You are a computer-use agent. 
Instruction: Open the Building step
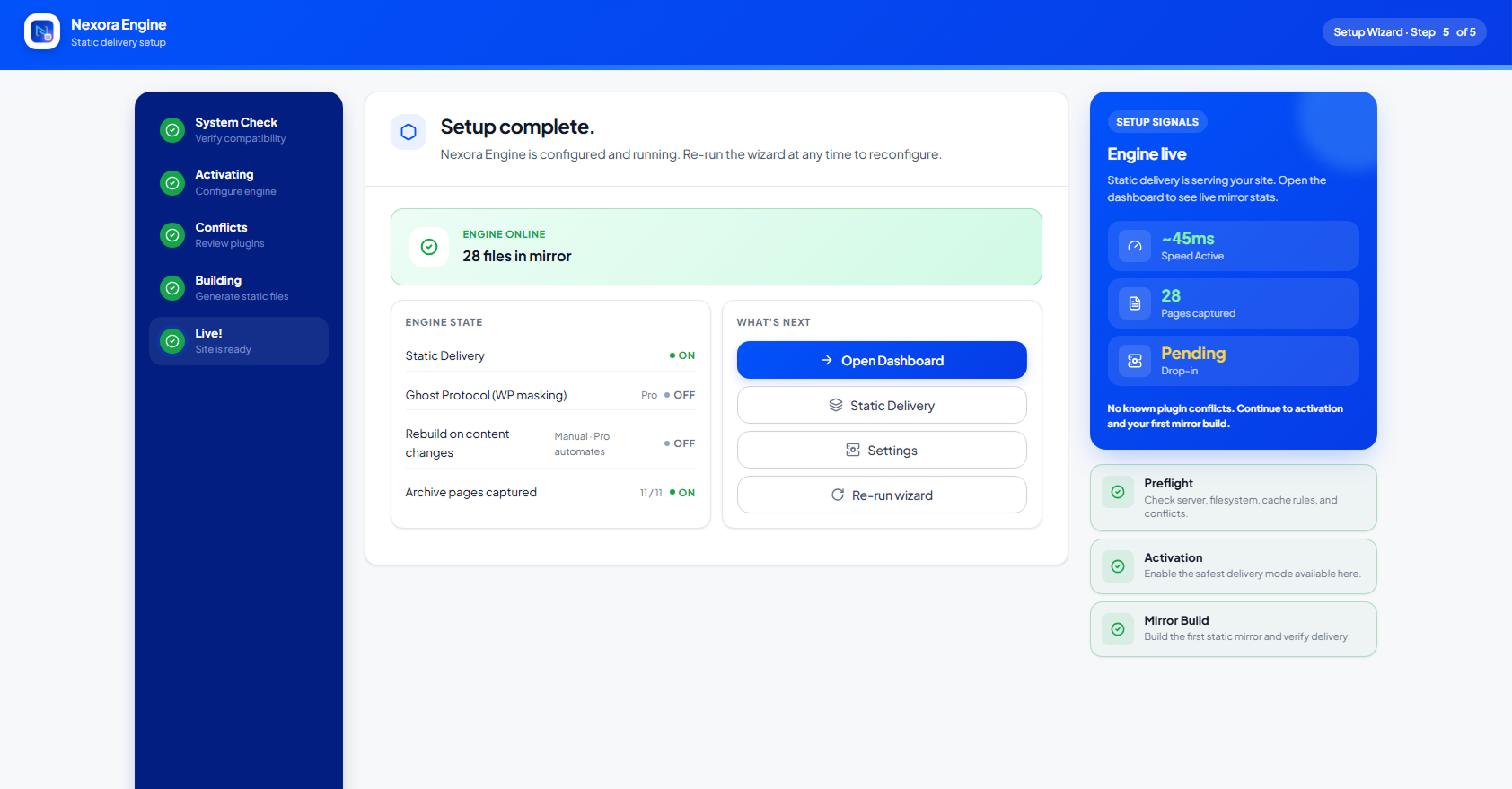pos(239,288)
